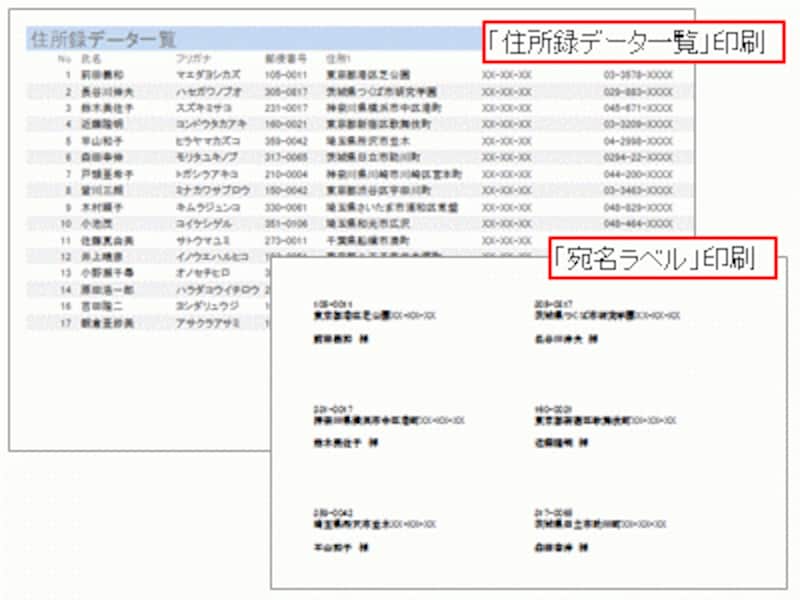Select the フリガナ column header

pyautogui.click(x=193, y=59)
